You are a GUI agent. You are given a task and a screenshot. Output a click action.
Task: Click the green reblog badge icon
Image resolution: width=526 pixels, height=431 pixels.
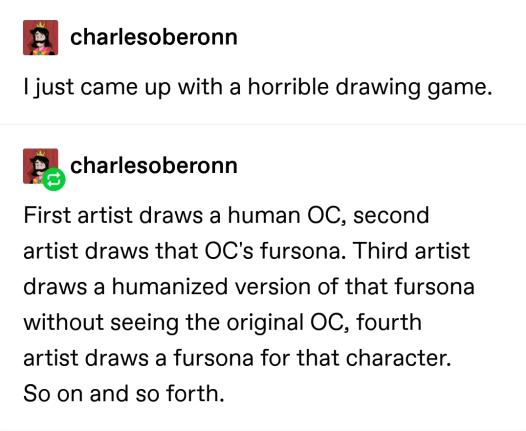click(x=54, y=179)
